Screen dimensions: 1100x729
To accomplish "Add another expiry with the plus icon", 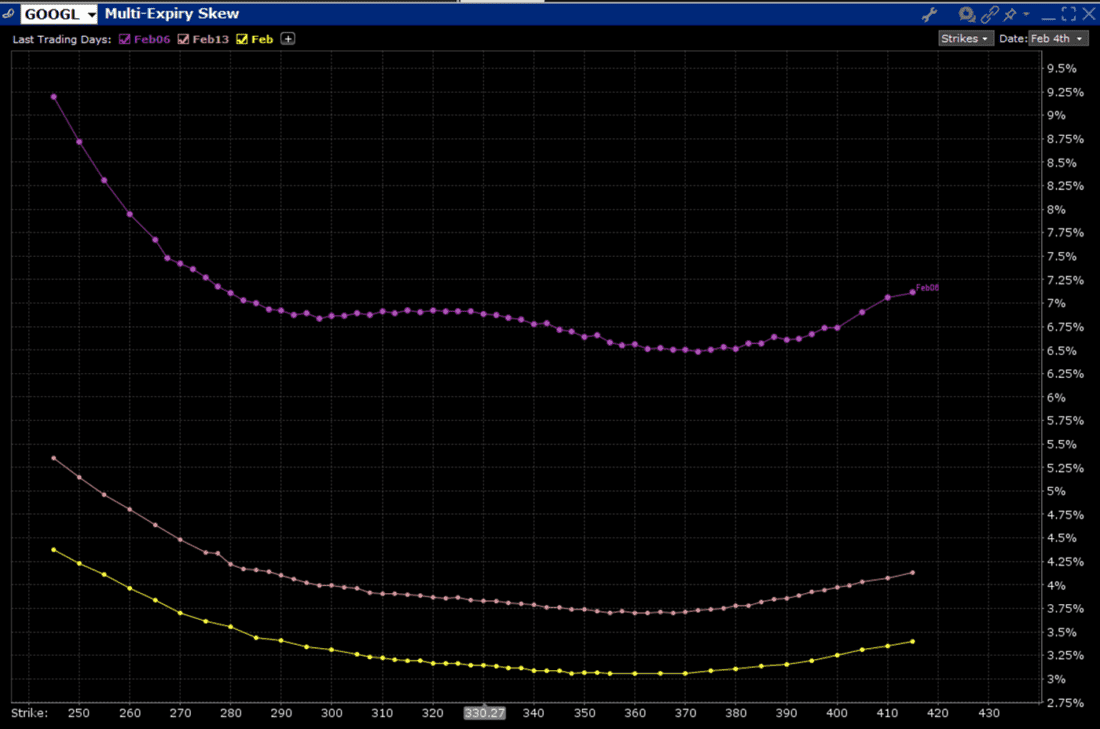I will (x=288, y=39).
